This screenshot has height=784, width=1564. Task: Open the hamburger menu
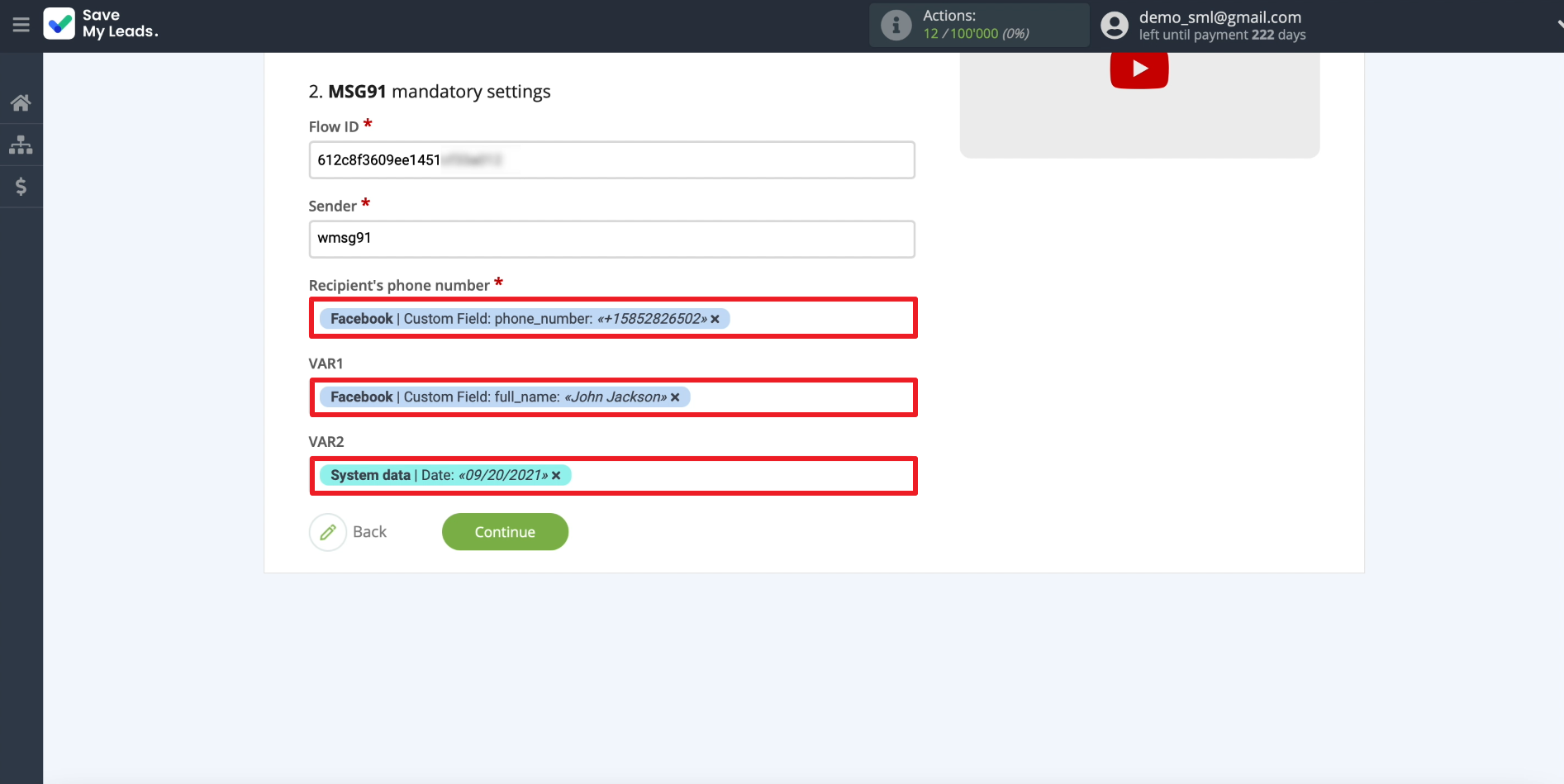point(21,25)
